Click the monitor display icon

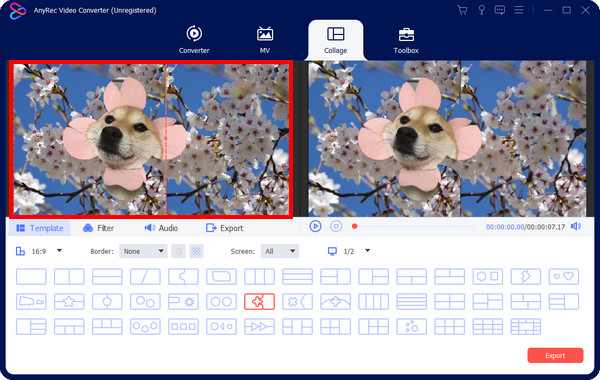[x=332, y=251]
